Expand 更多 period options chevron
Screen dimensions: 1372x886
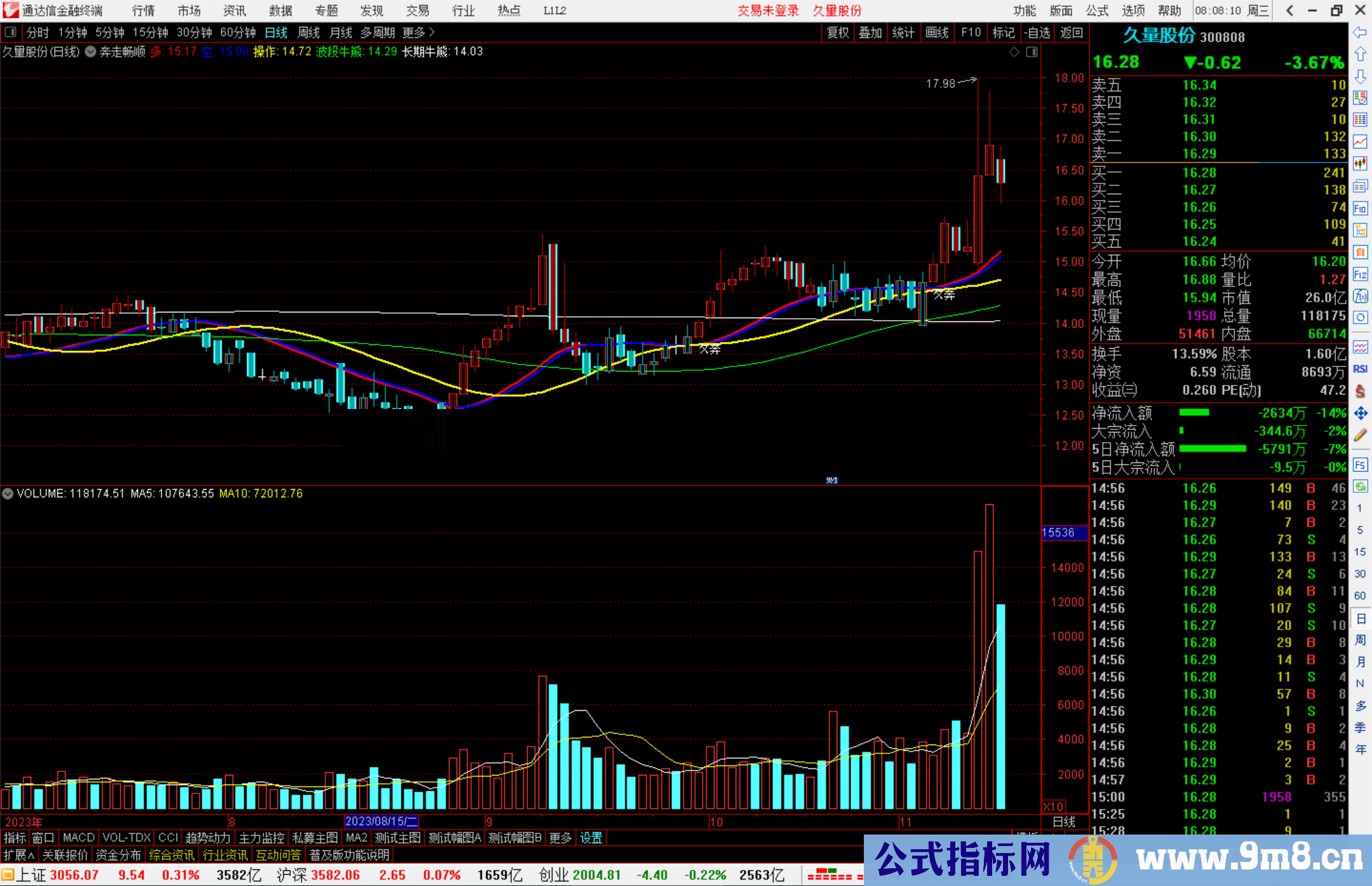tap(433, 32)
